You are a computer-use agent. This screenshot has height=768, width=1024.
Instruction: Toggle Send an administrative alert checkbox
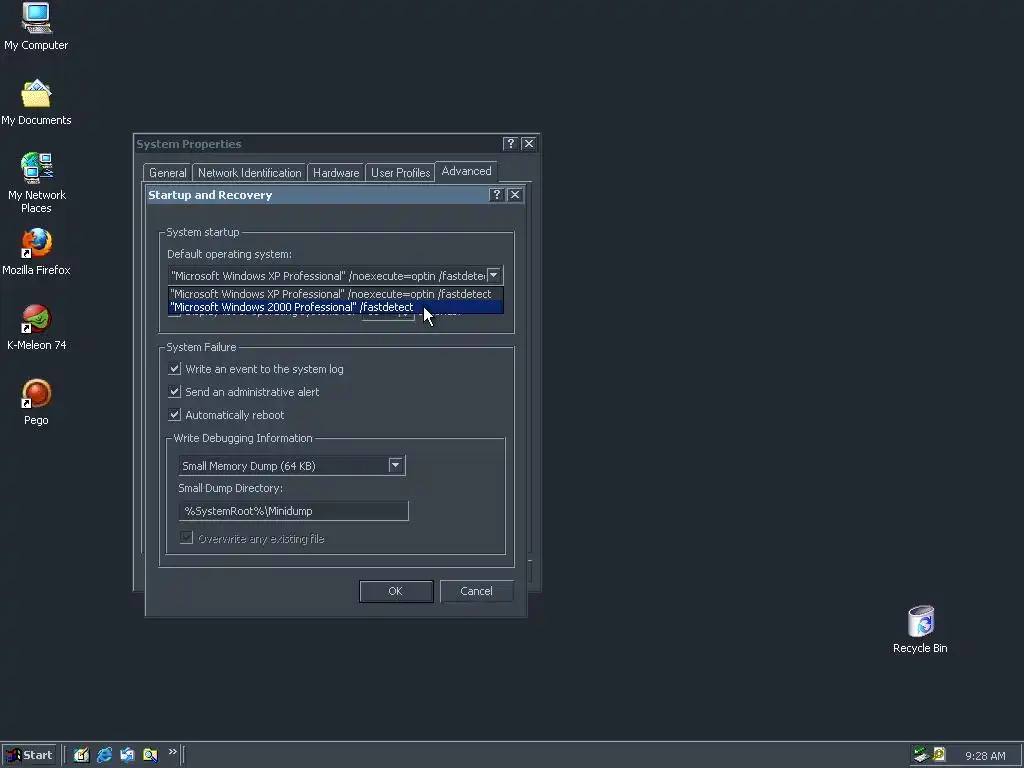[174, 392]
